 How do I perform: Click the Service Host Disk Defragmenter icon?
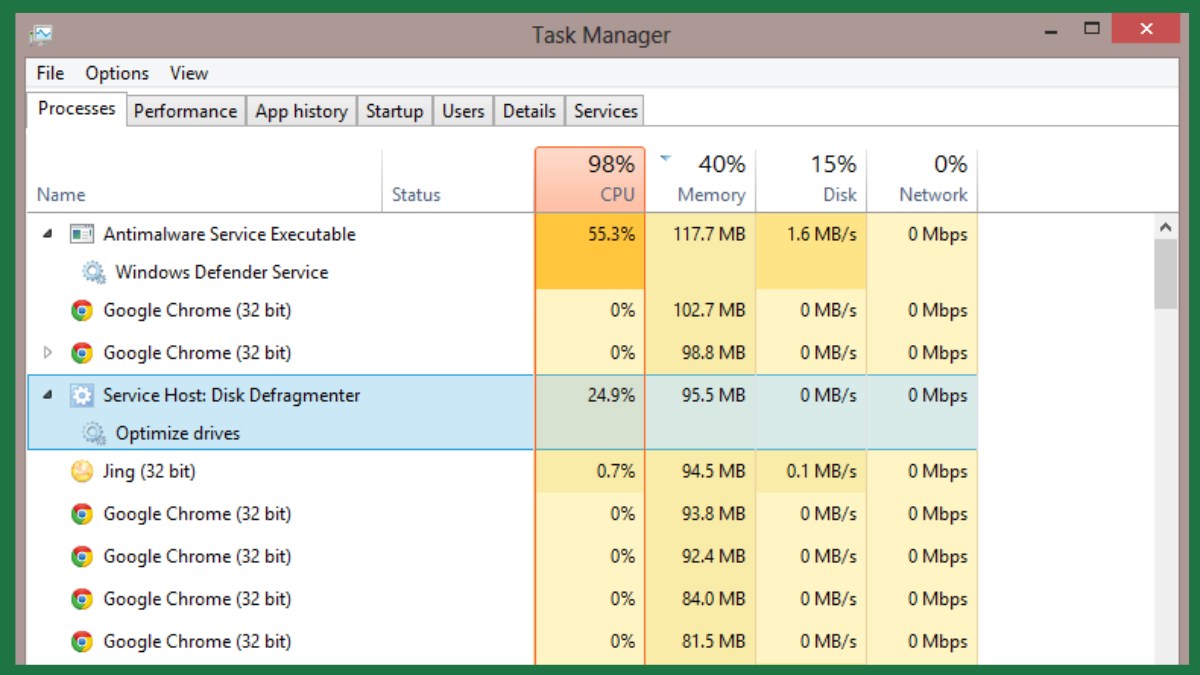tap(82, 395)
